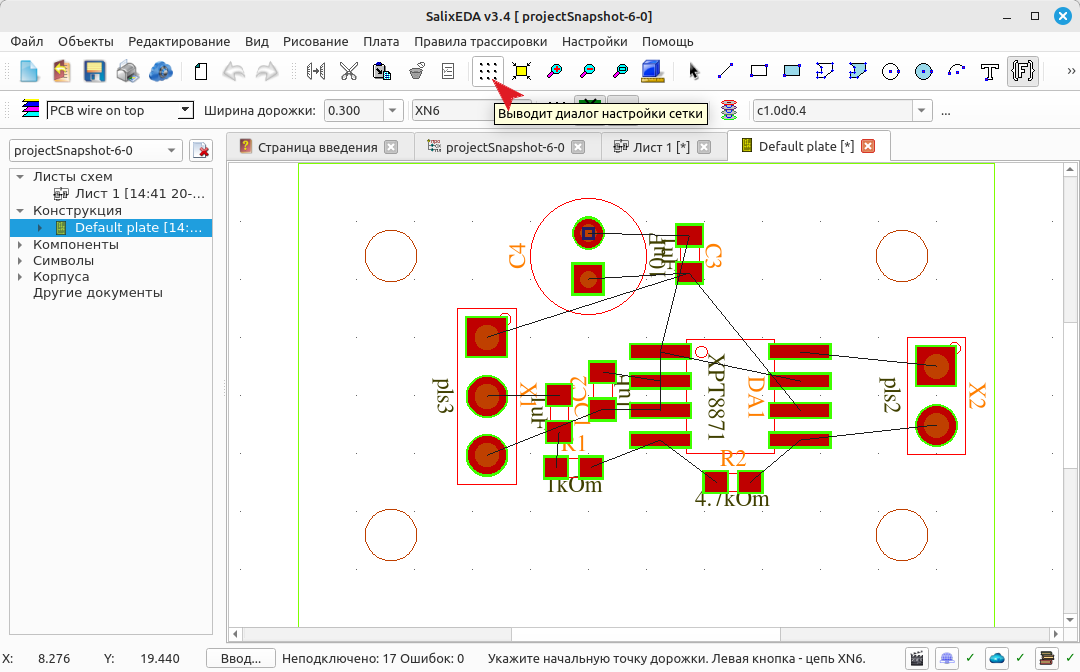Zoom to window magnifier icon
The height and width of the screenshot is (672, 1080).
[621, 71]
